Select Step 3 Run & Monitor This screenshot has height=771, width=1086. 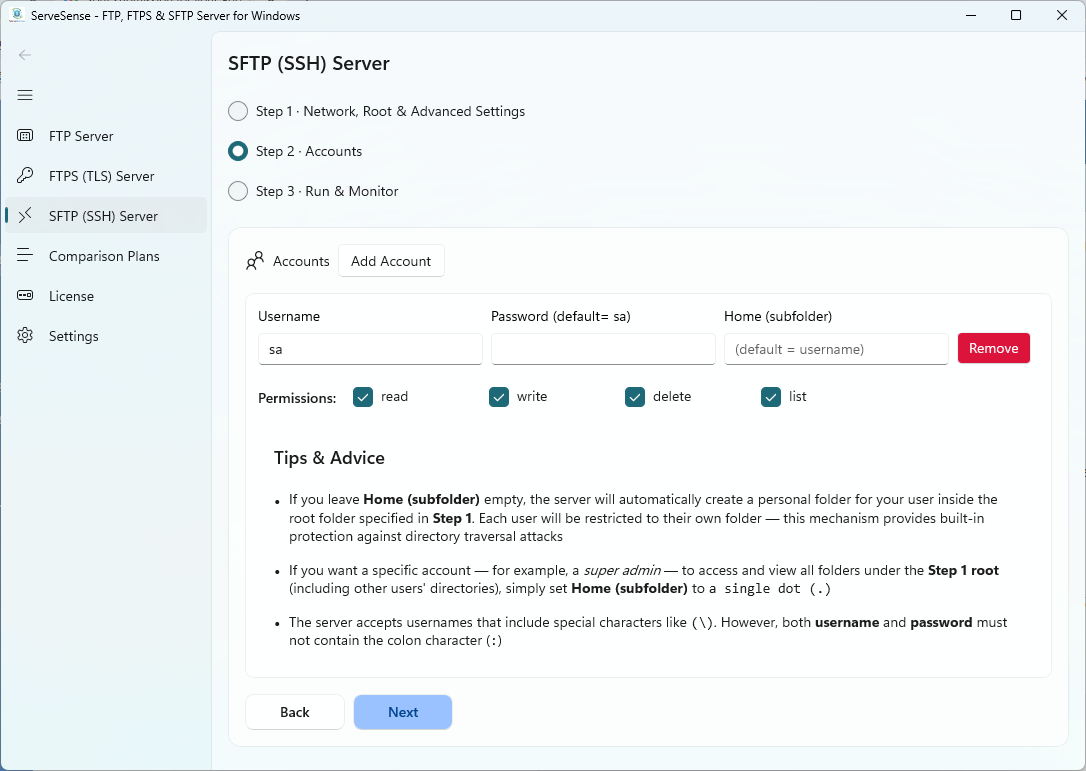point(238,191)
